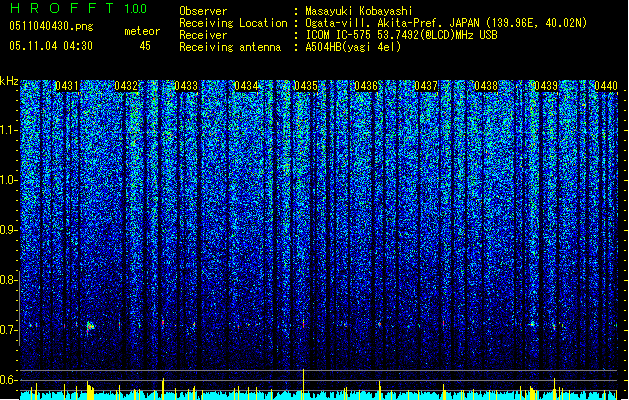
Task: Click the 0.8 frequency axis label
Action: click(8, 280)
